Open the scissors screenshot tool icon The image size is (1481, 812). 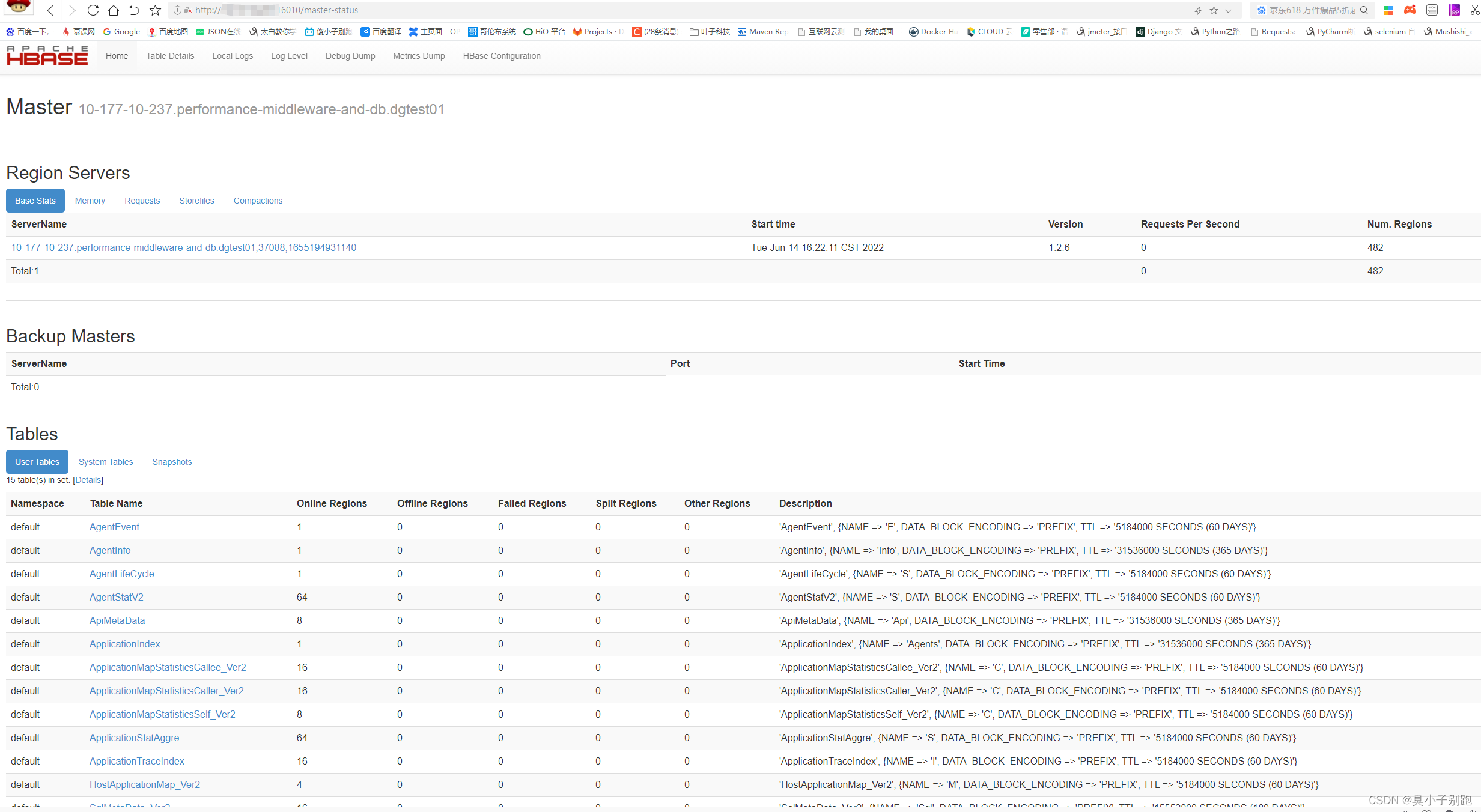point(1474,10)
